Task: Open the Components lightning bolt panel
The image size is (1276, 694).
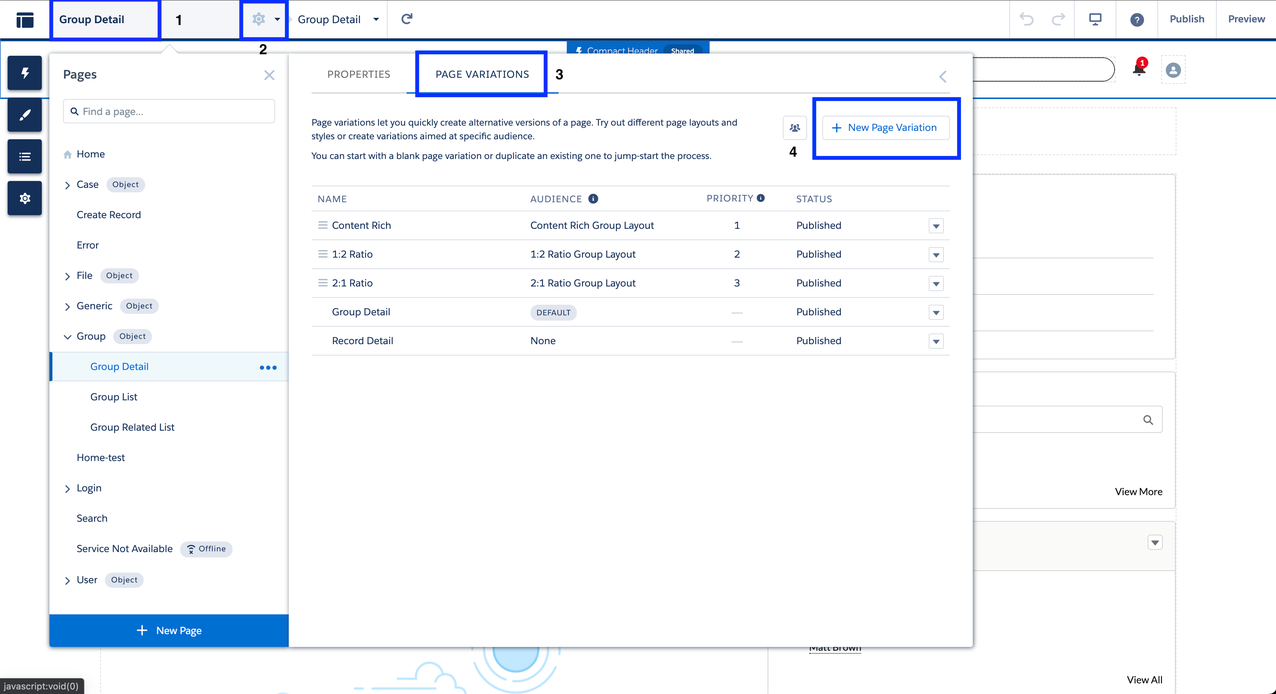Action: [x=25, y=73]
